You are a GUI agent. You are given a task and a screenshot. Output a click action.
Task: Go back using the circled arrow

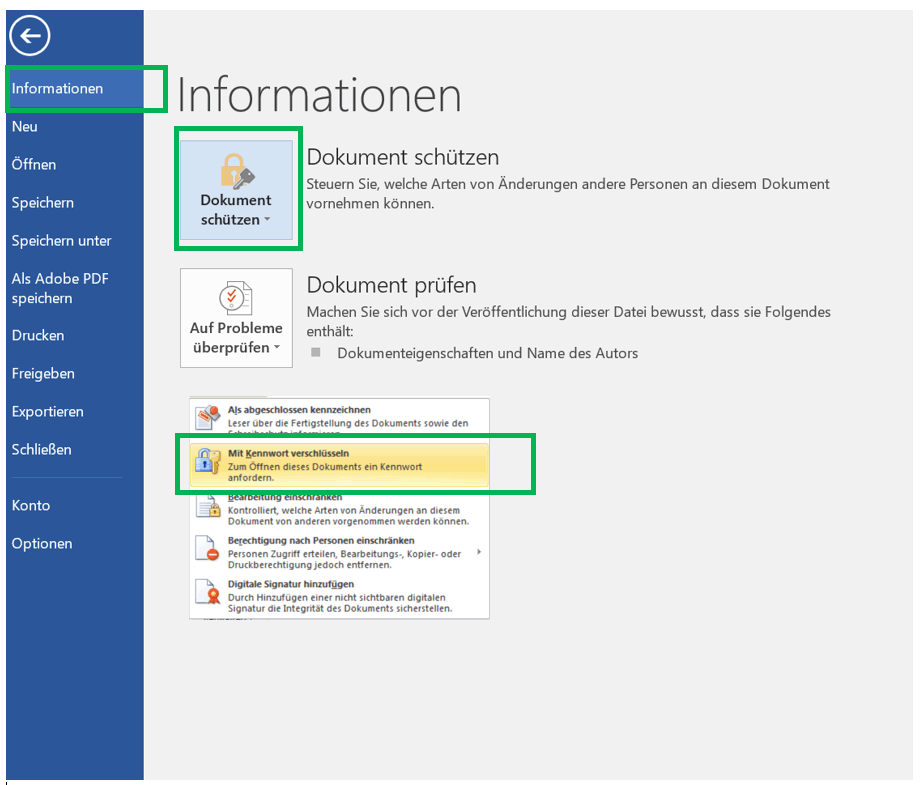pos(29,36)
